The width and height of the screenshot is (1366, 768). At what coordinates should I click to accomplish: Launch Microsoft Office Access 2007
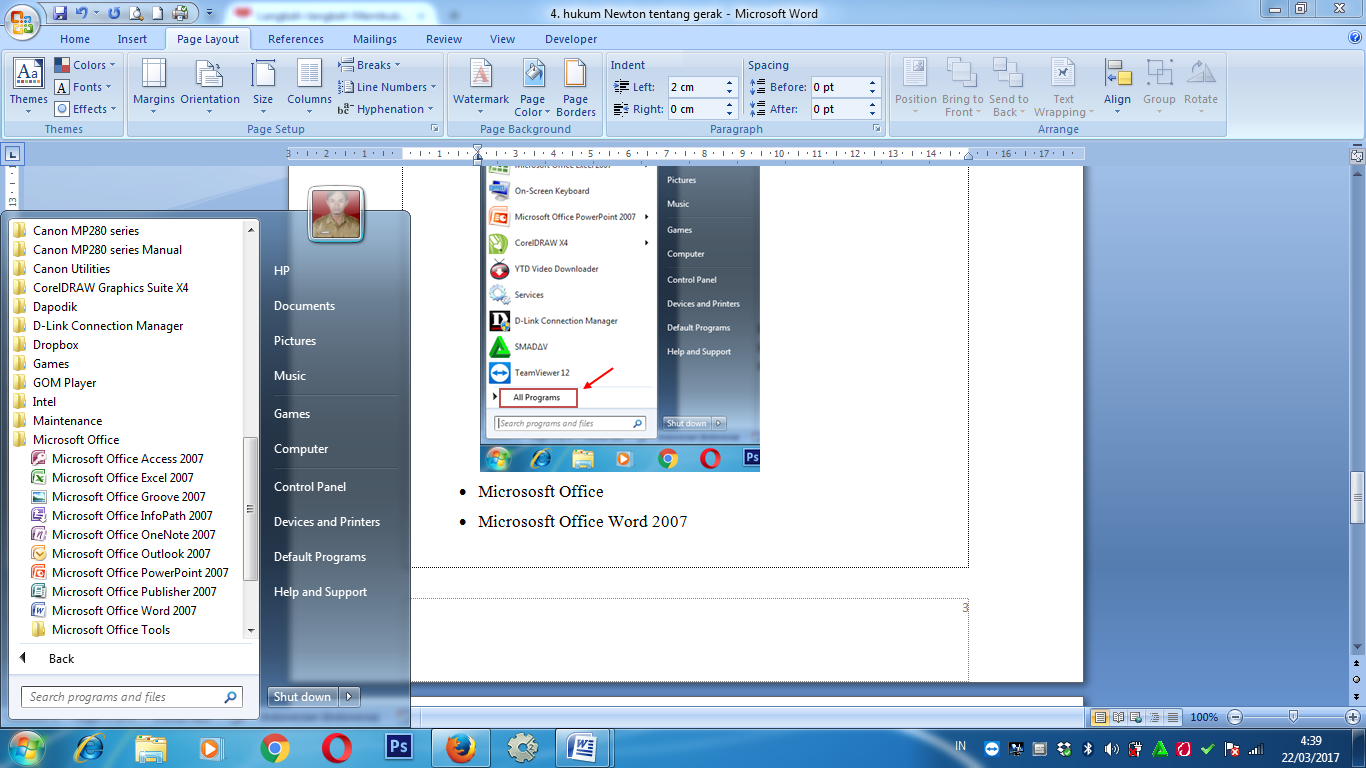click(117, 459)
